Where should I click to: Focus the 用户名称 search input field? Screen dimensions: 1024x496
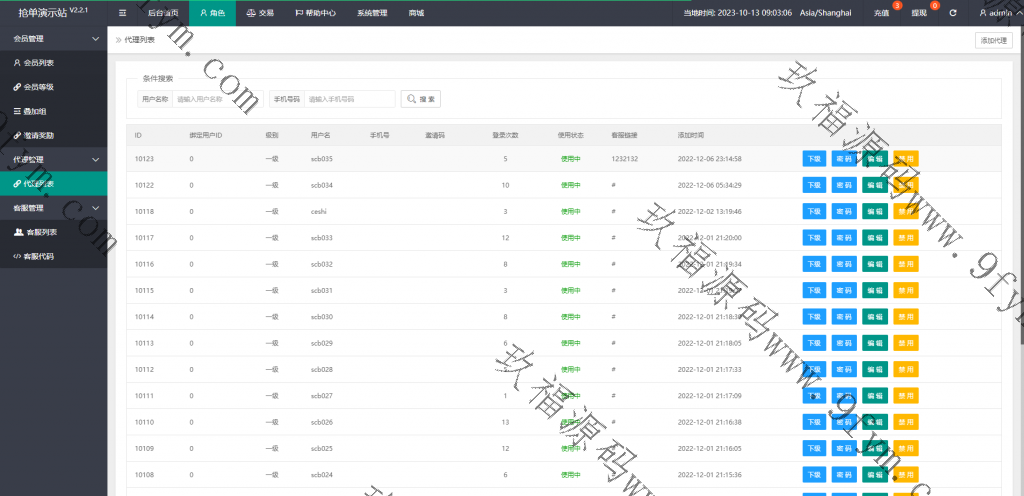tap(216, 99)
